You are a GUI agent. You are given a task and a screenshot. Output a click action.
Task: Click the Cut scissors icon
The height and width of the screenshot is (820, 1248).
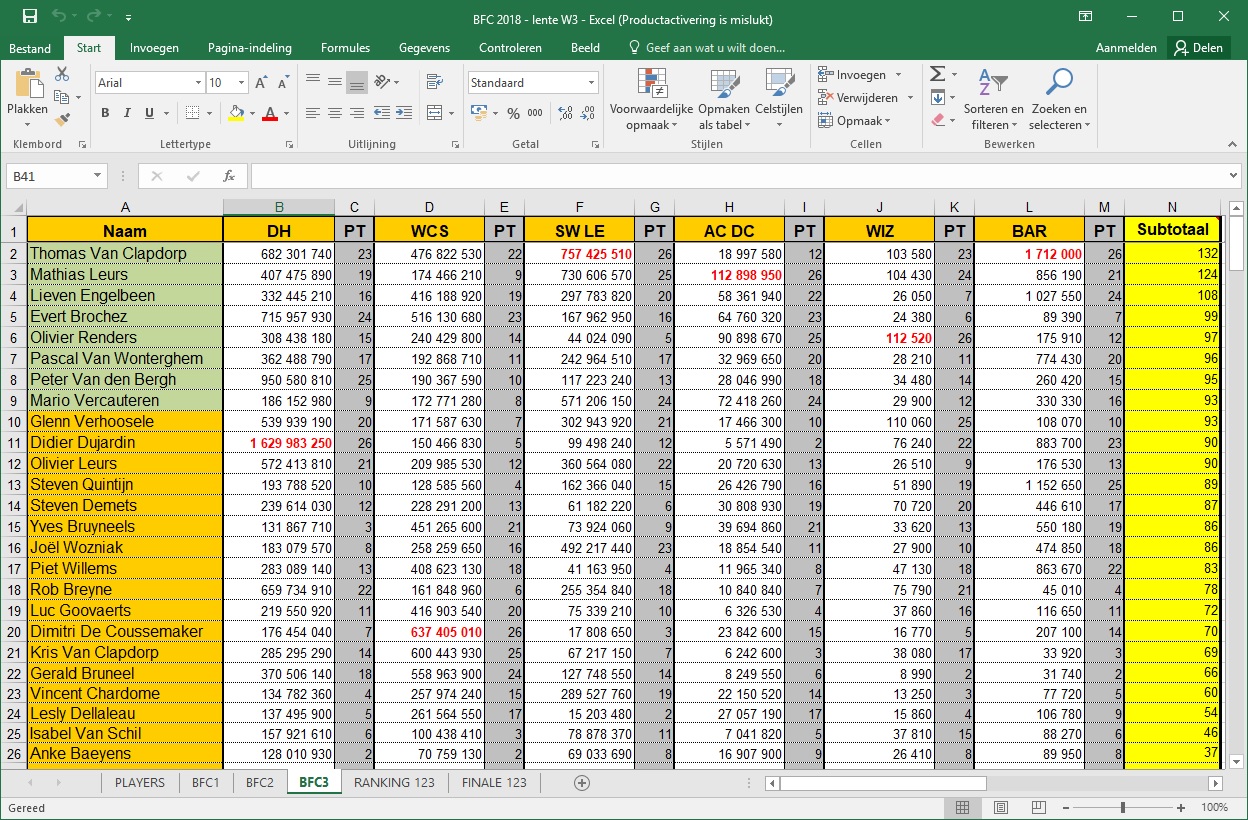[x=62, y=74]
